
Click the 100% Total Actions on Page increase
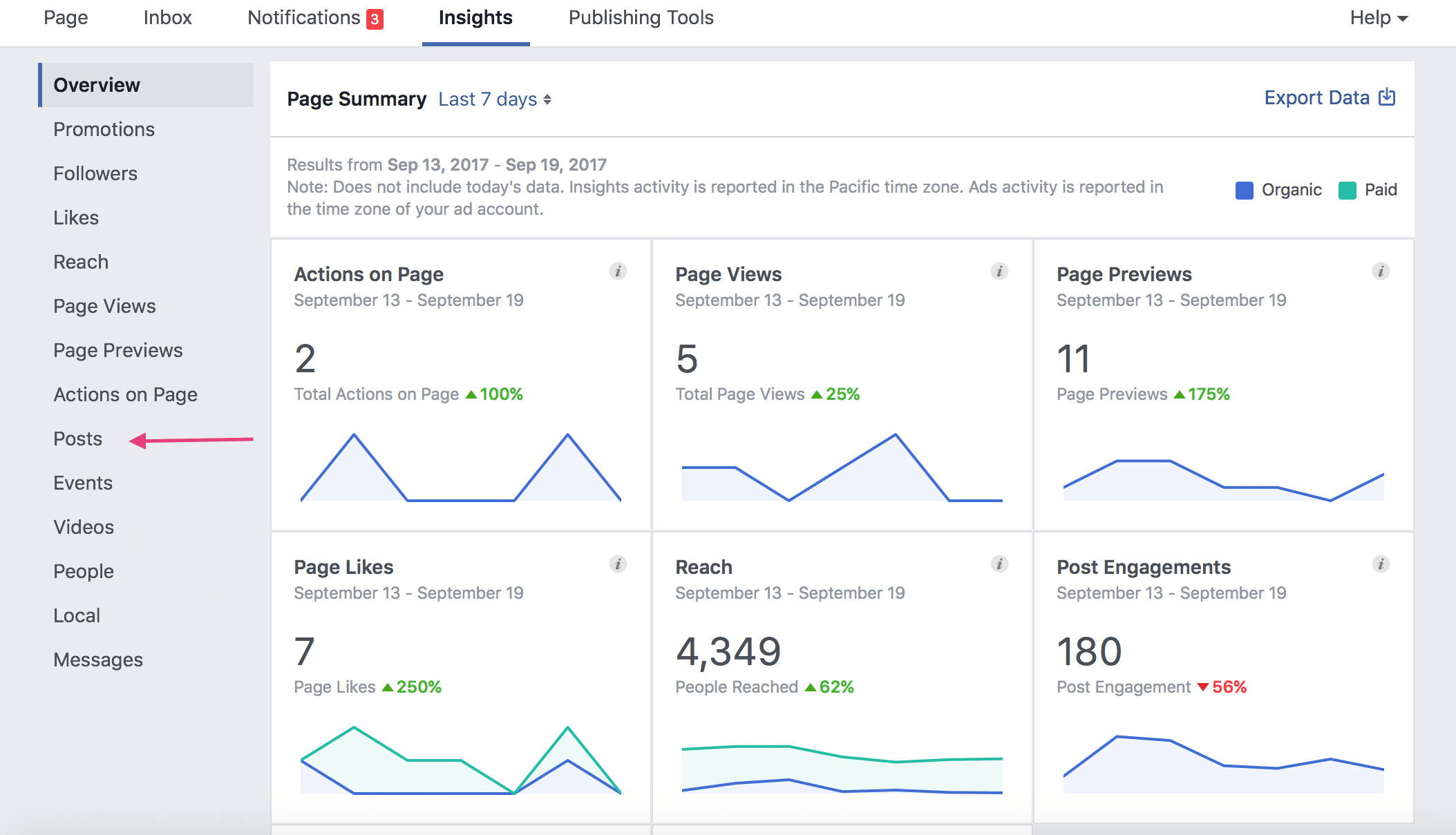tap(495, 394)
